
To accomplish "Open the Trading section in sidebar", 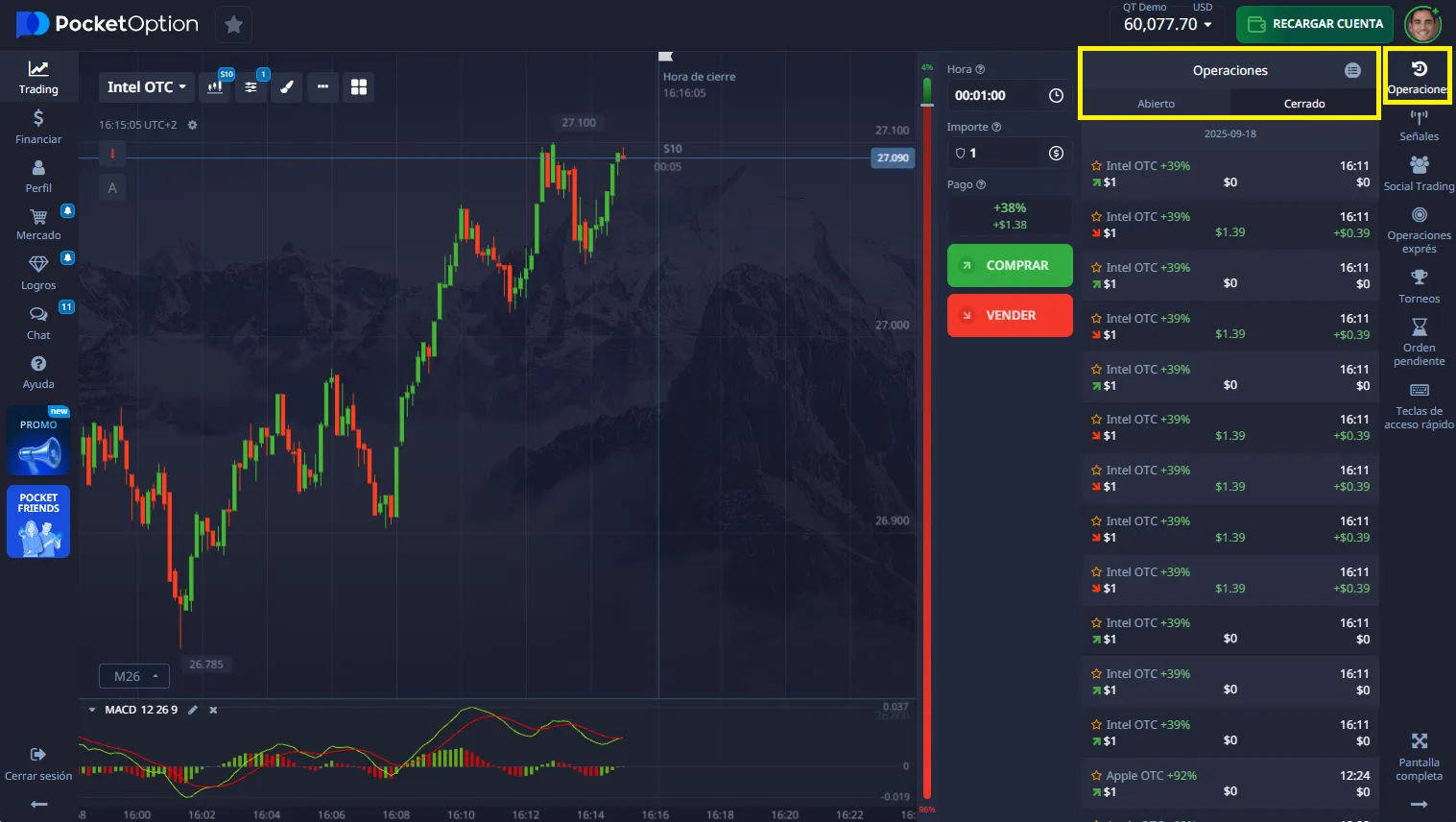I will click(38, 78).
